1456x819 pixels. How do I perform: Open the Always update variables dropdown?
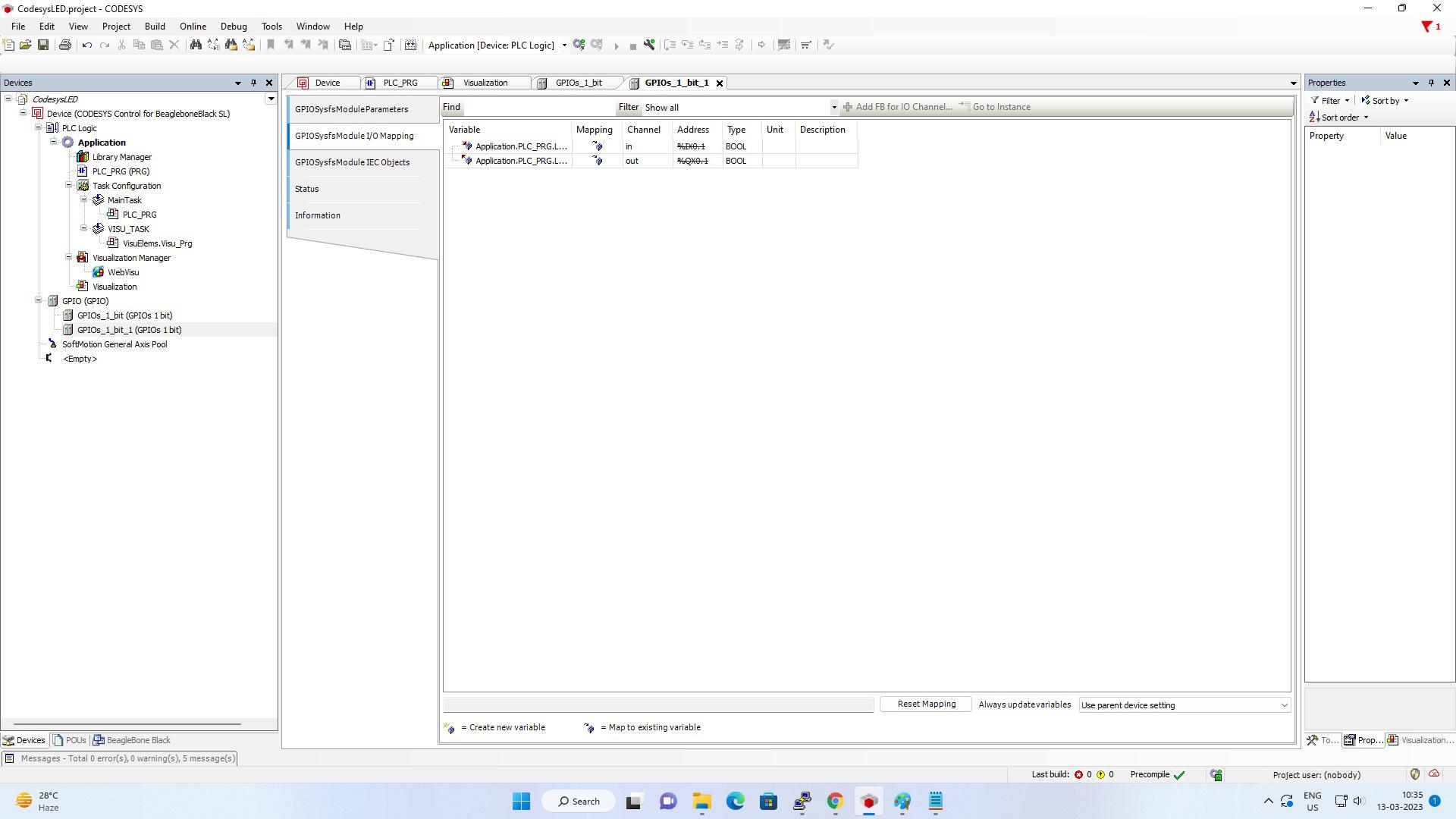click(x=1184, y=705)
